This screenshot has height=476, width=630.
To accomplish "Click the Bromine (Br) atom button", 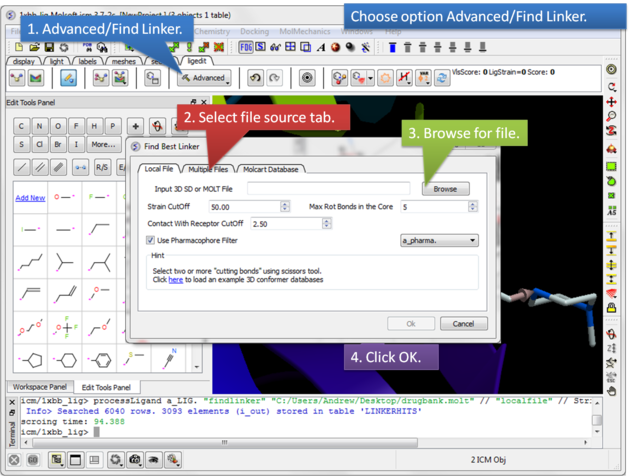I will tap(59, 145).
